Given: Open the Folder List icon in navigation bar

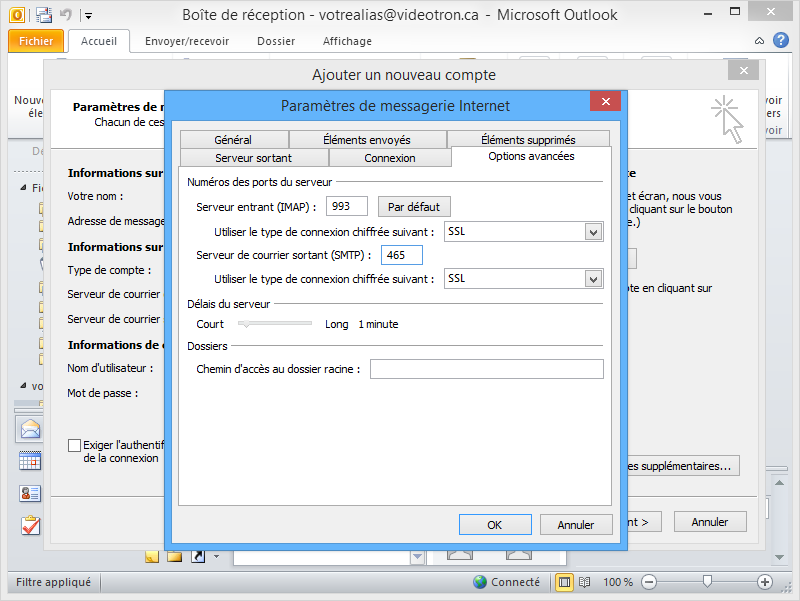Looking at the screenshot, I should tap(174, 557).
